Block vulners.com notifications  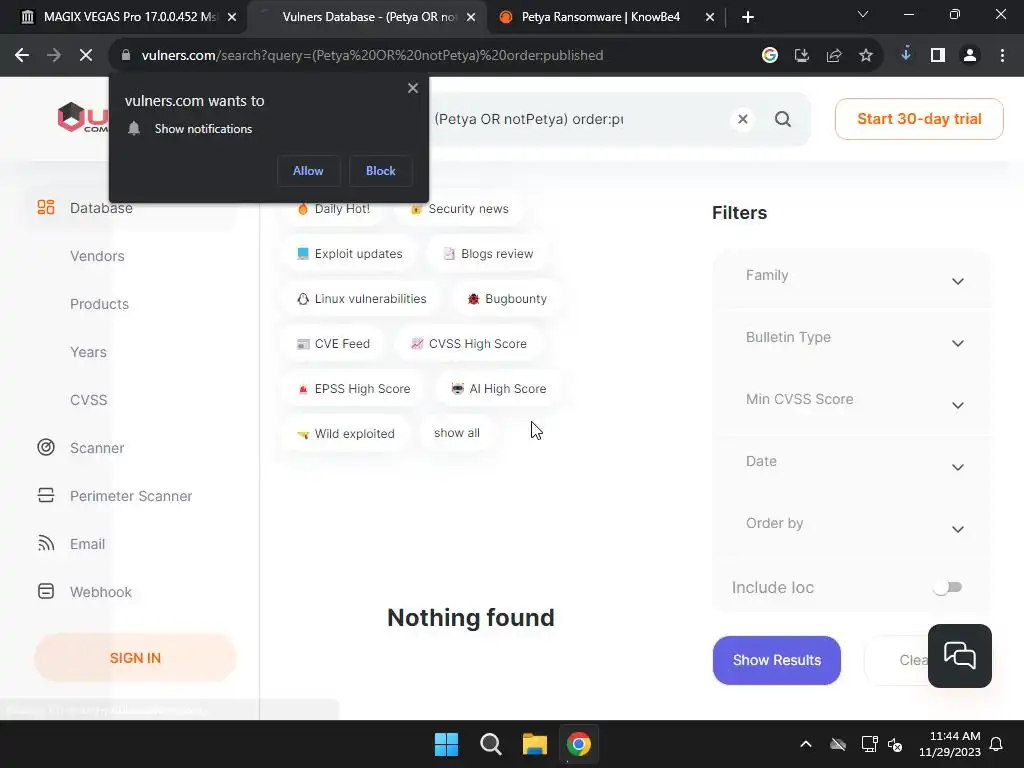(381, 170)
